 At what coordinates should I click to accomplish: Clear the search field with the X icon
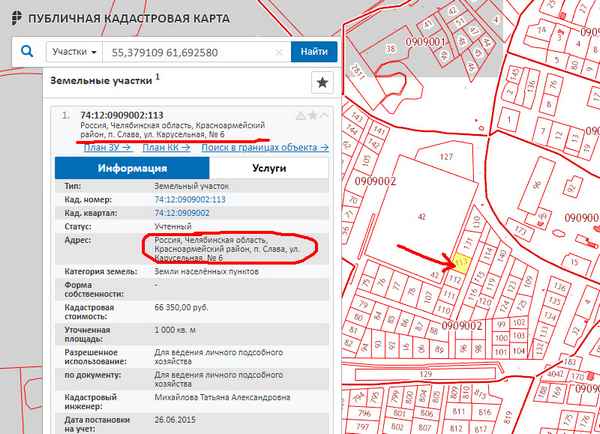click(x=279, y=51)
